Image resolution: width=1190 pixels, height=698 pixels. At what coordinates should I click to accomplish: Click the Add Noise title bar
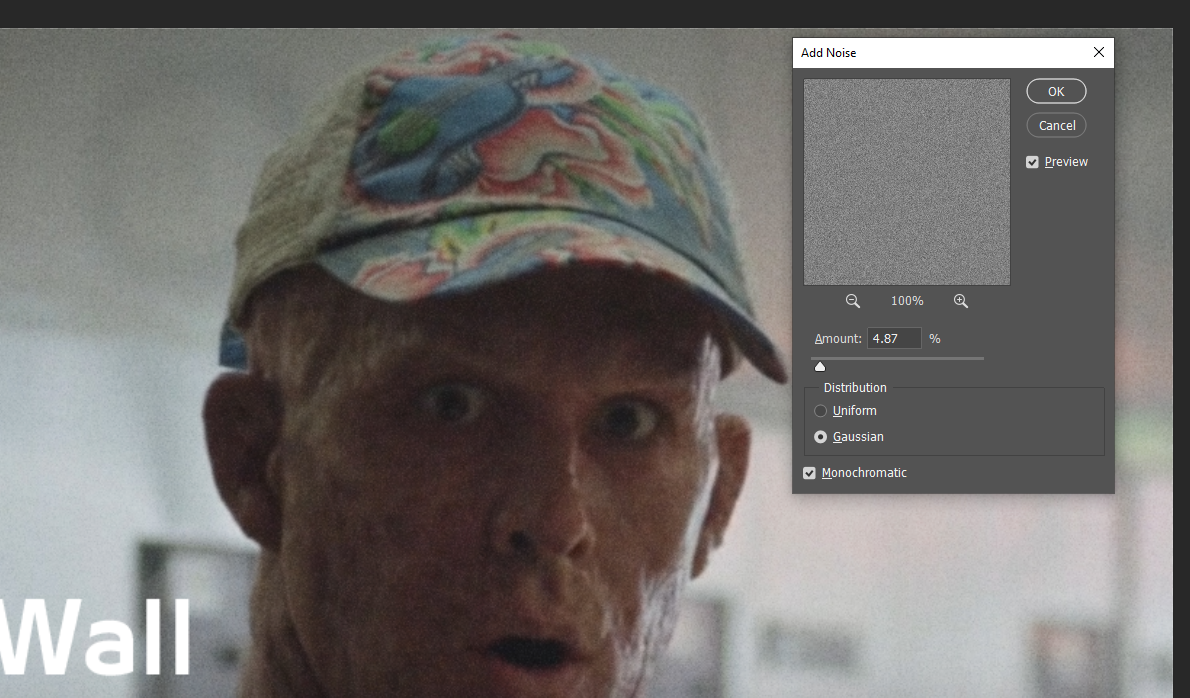(941, 52)
